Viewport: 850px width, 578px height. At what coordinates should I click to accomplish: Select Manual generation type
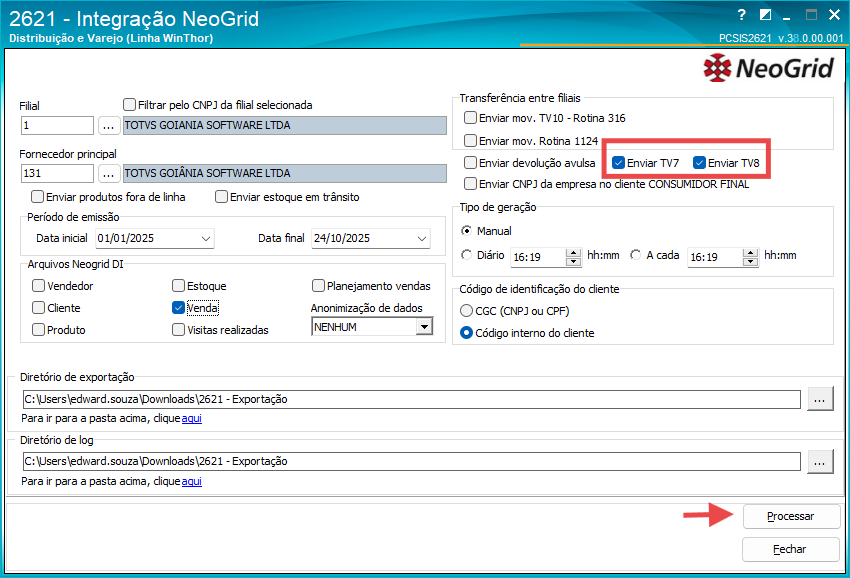466,230
